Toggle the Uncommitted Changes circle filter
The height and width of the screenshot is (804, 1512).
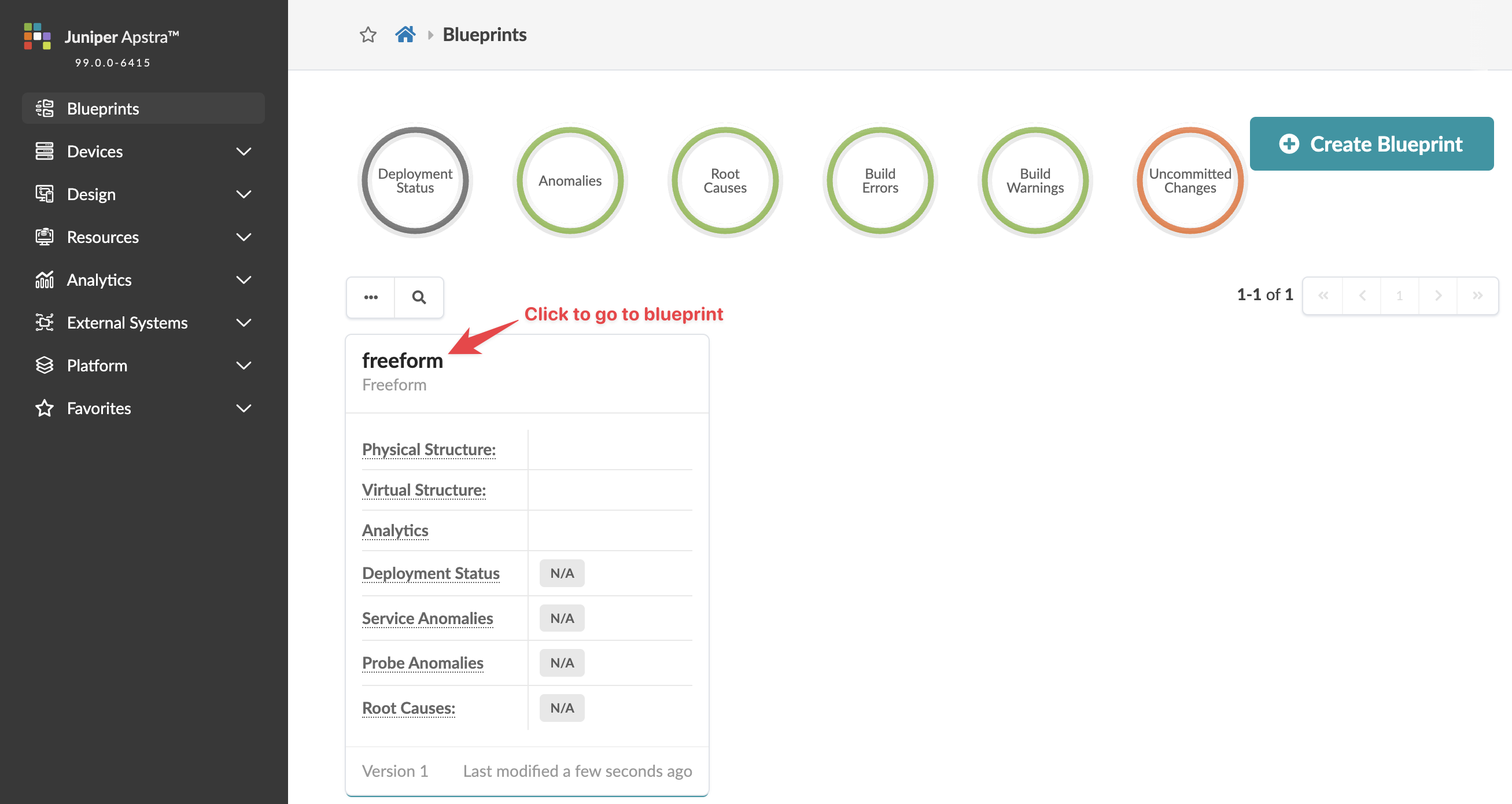click(x=1190, y=180)
